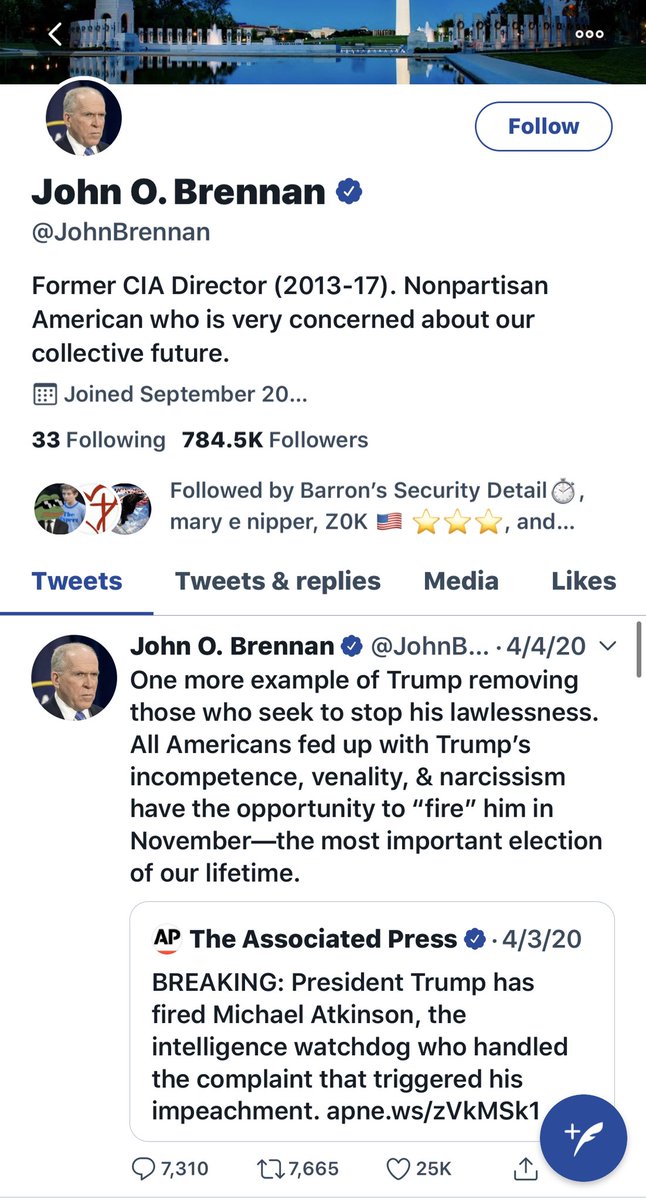Tap the AP logo in quoted tweet

coord(165,939)
